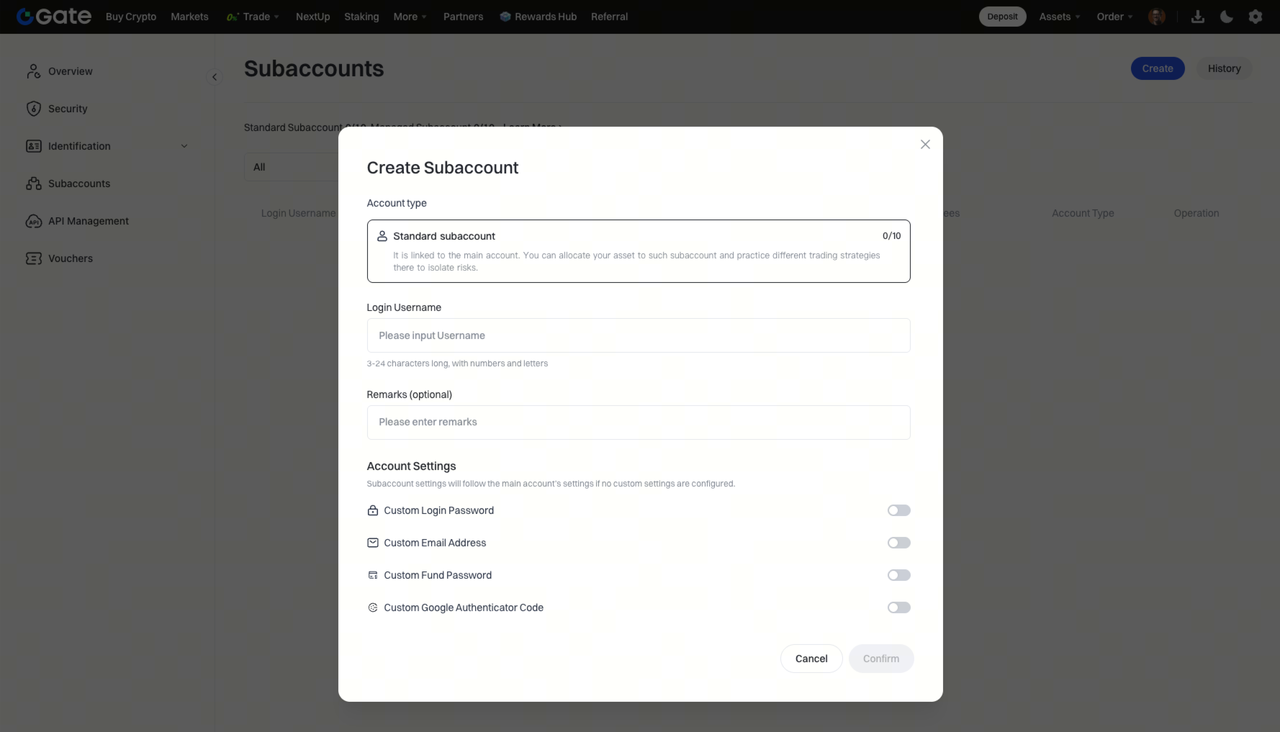Image resolution: width=1280 pixels, height=732 pixels.
Task: Turn on Custom Email Address toggle
Action: 898,543
